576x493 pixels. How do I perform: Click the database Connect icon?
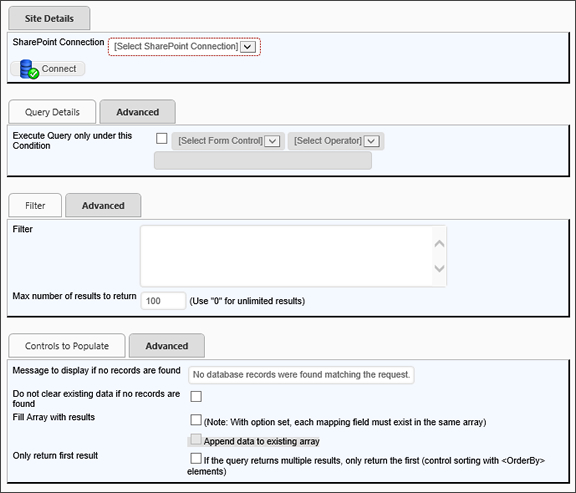[29, 69]
